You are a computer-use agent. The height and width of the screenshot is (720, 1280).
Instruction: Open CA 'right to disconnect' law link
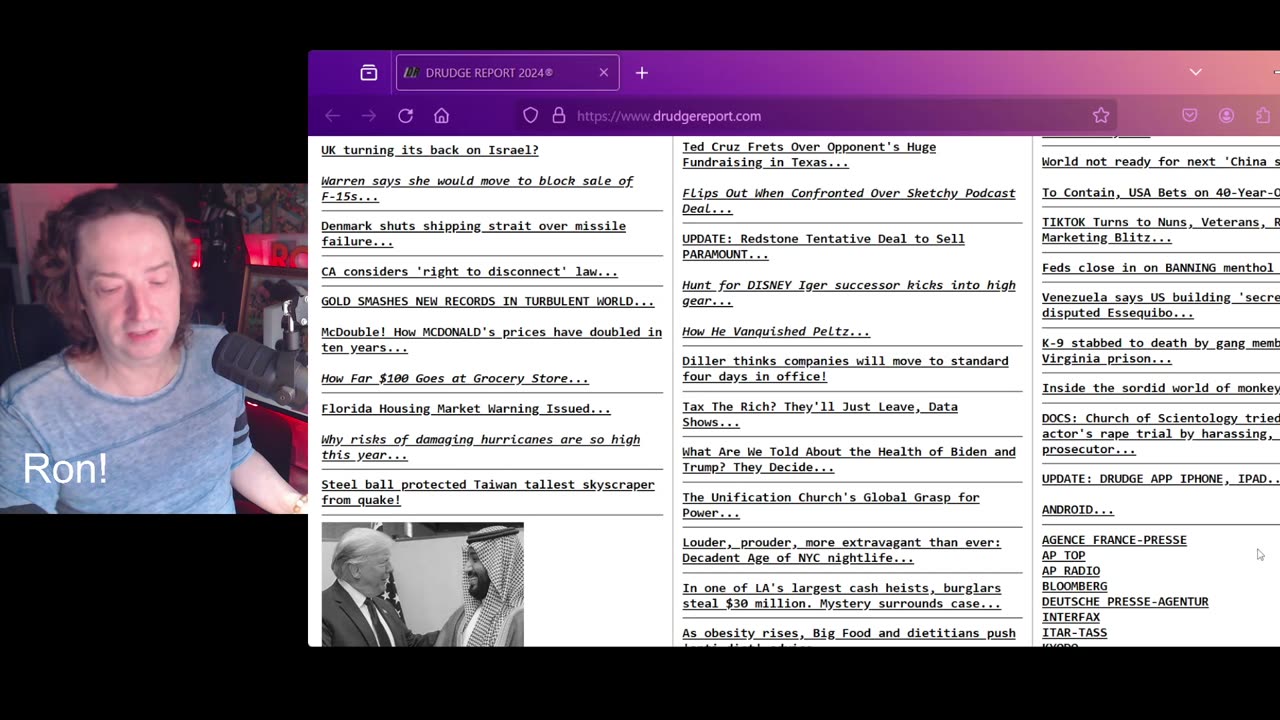pos(469,271)
